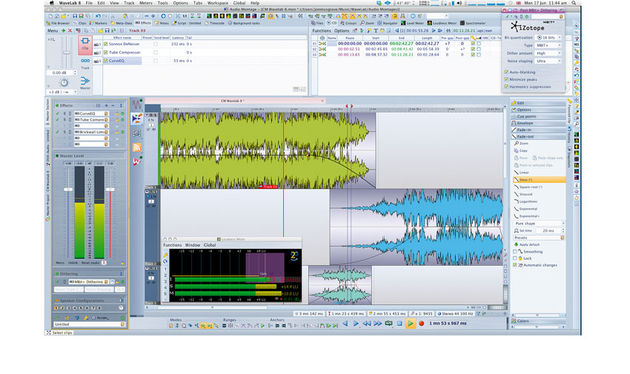Open the Functions menu of loudness meter

(x=172, y=245)
